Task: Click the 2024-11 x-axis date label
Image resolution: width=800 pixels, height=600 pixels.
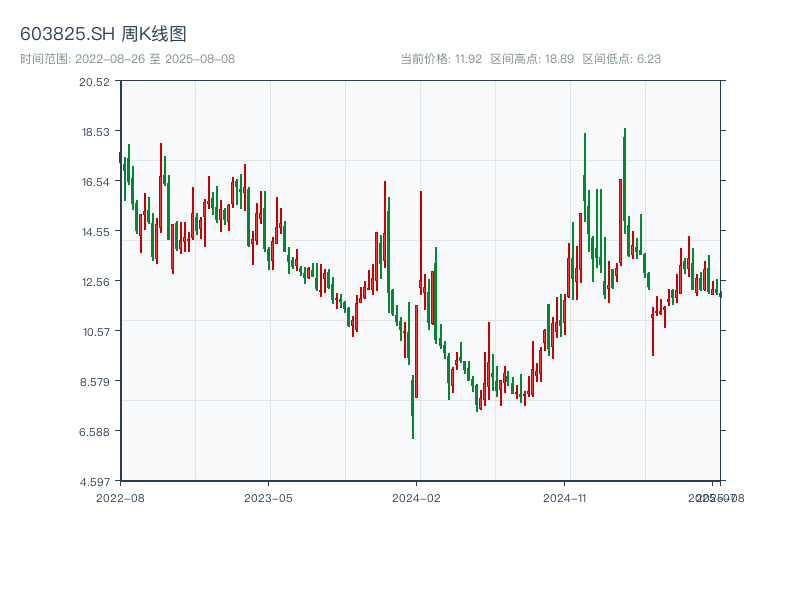Action: tap(565, 497)
